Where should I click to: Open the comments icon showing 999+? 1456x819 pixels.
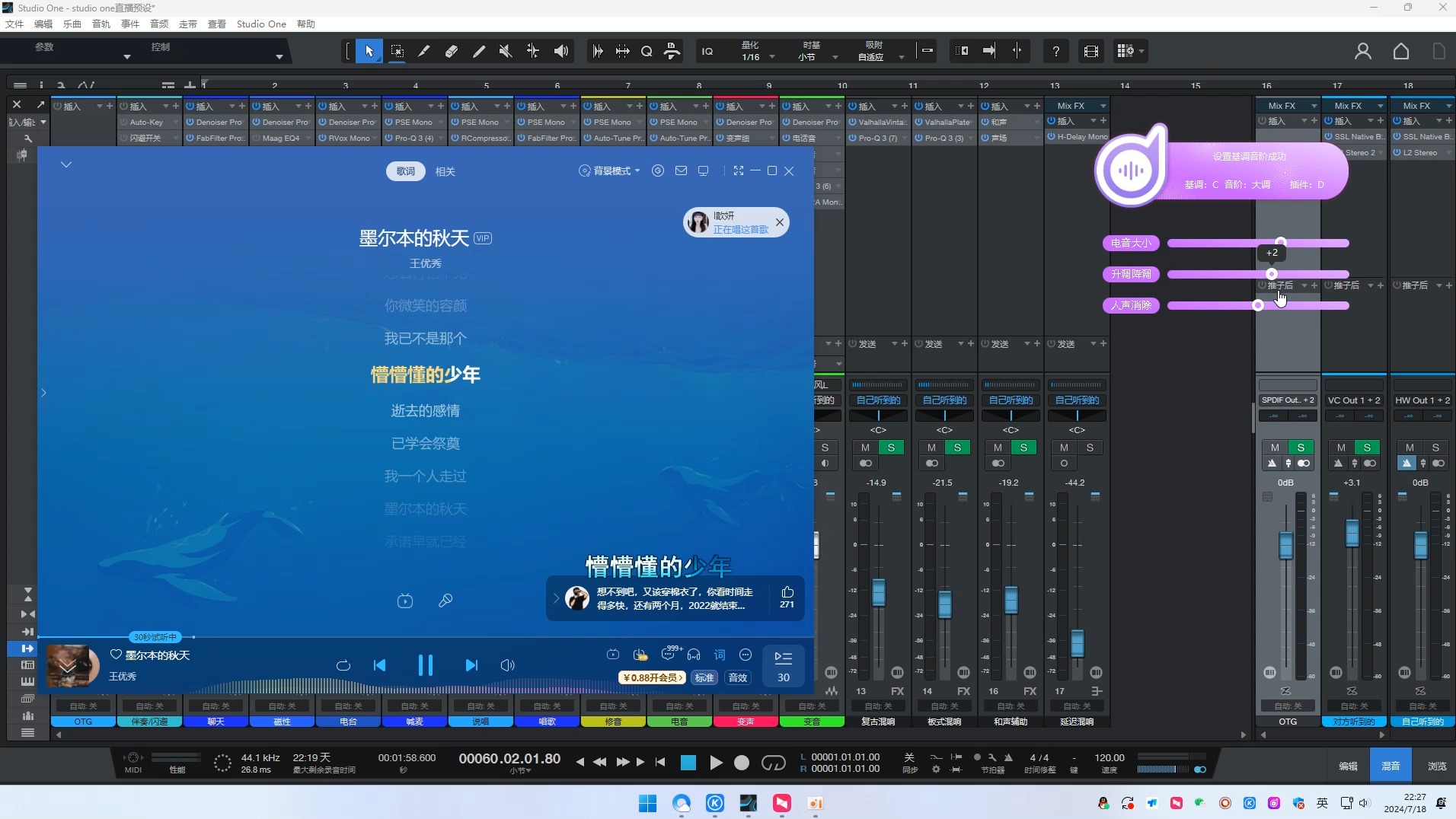tap(669, 654)
